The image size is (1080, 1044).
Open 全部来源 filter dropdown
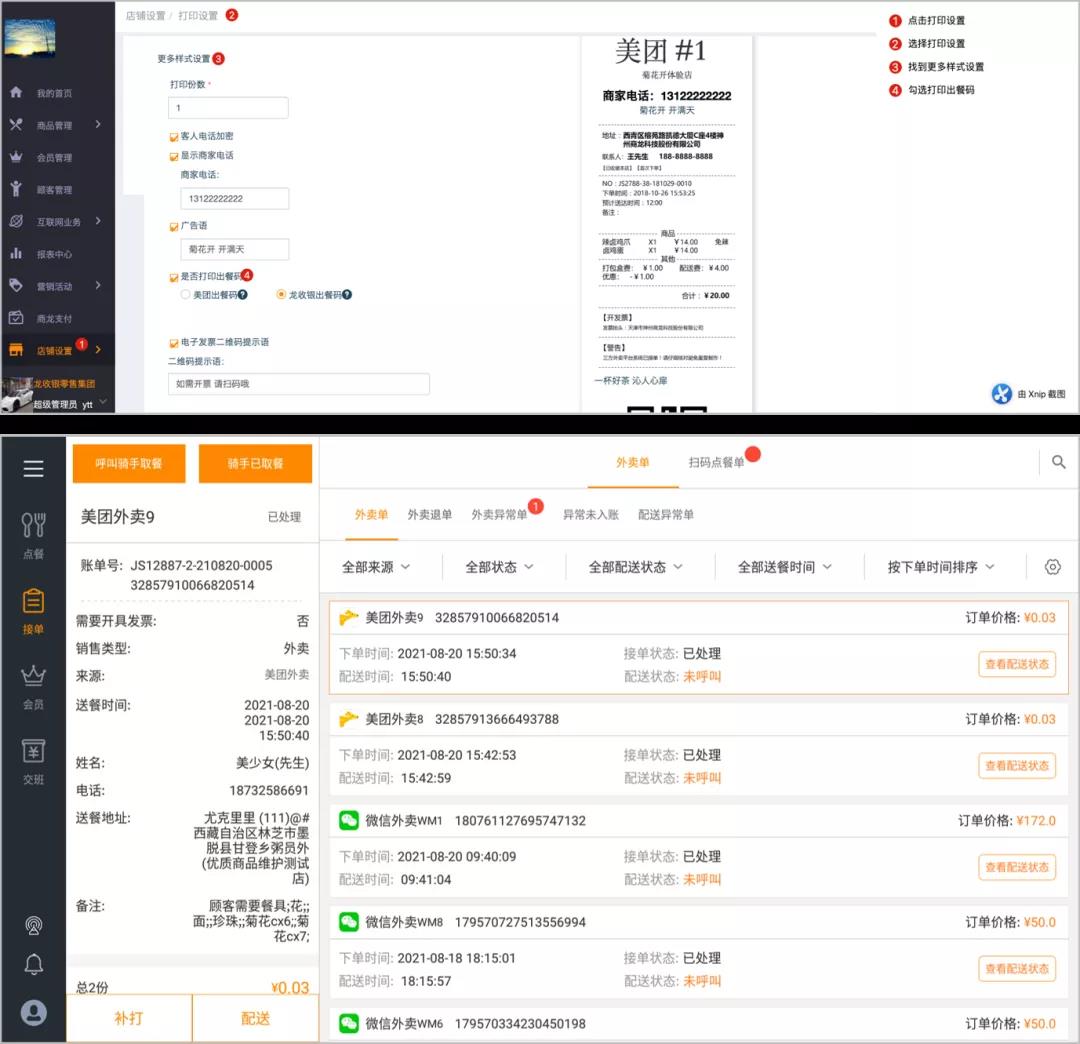click(376, 567)
